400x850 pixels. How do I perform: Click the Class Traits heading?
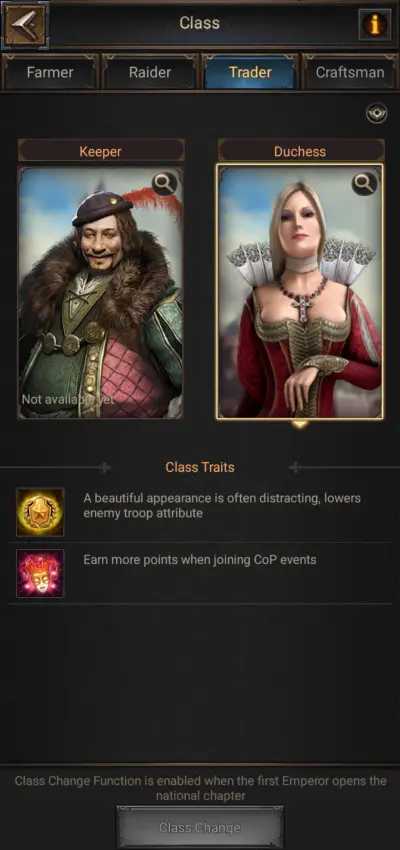[x=200, y=467]
